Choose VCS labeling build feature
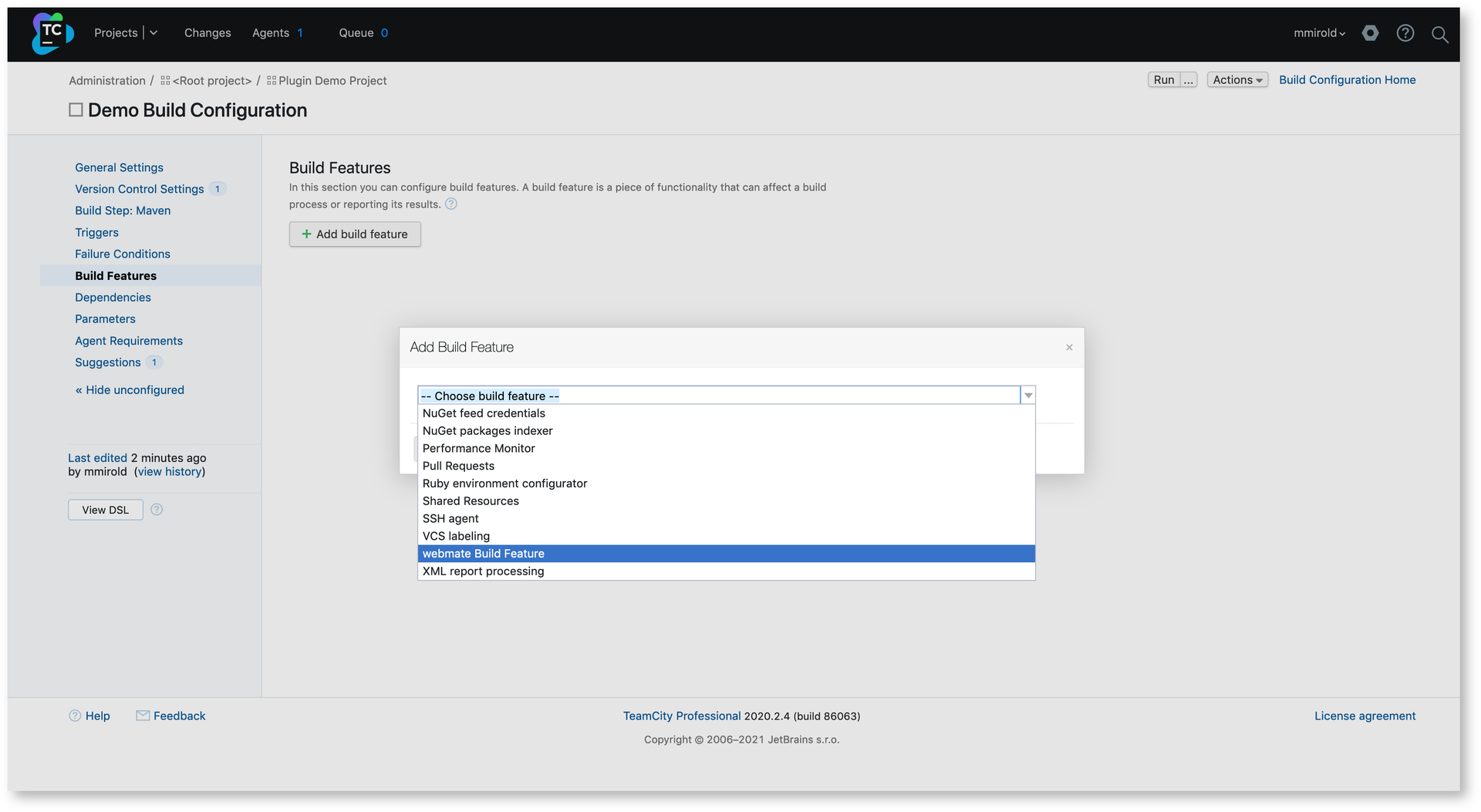1481x812 pixels. 727,537
